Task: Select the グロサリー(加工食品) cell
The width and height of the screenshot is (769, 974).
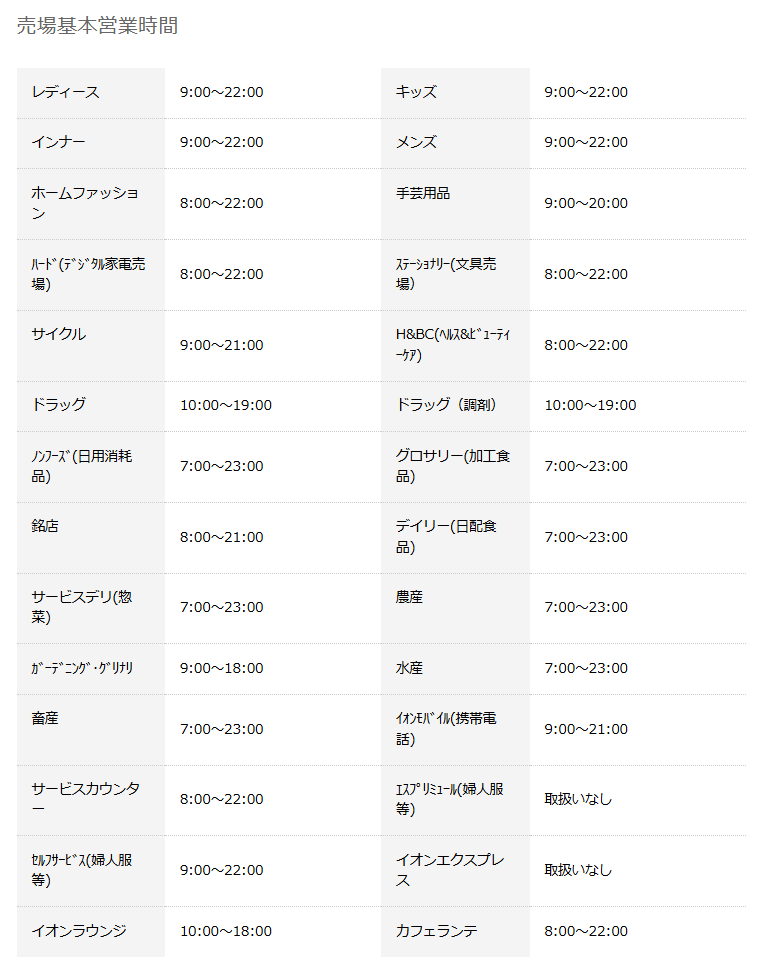Action: (x=453, y=466)
